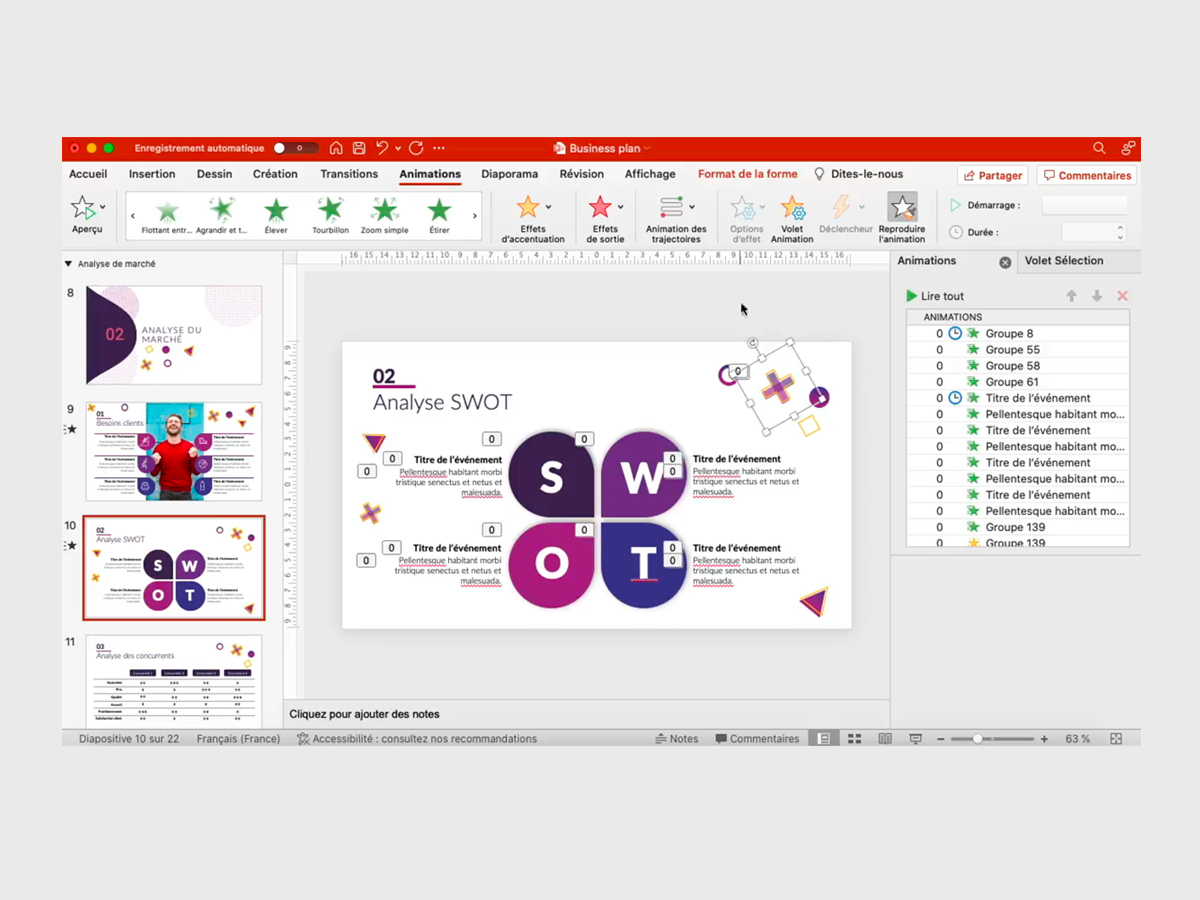Viewport: 1200px width, 900px height.
Task: Toggle the Notes pane in status bar
Action: pyautogui.click(x=677, y=739)
